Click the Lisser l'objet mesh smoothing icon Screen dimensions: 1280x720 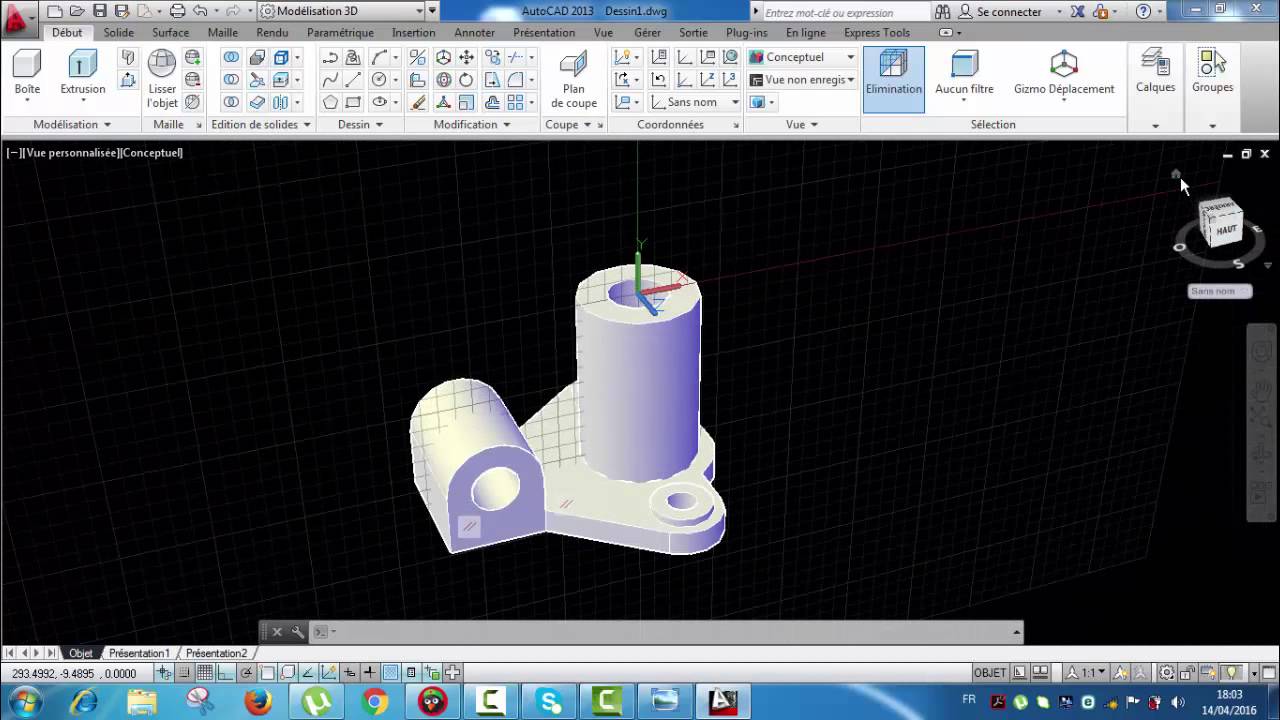(161, 65)
